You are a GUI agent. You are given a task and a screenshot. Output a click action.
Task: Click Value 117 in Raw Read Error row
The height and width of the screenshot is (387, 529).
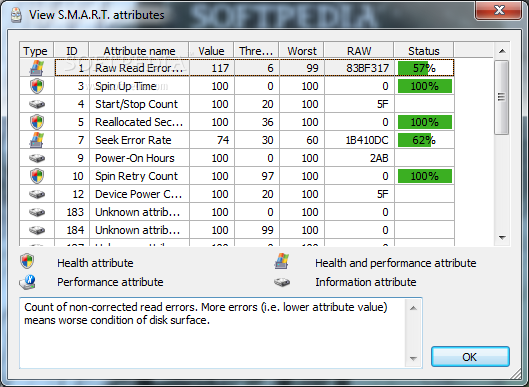[x=220, y=68]
